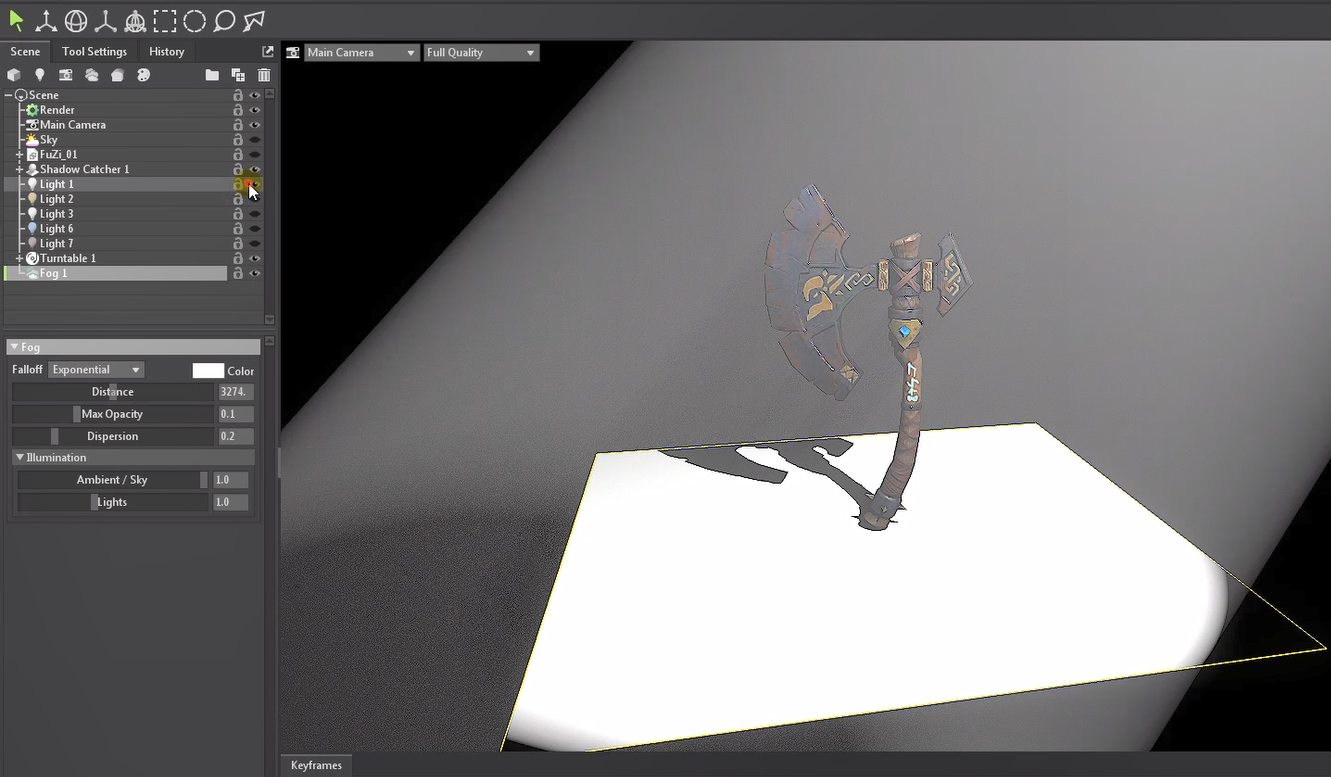Click the add light bulb icon
The width and height of the screenshot is (1331, 777).
coord(40,75)
